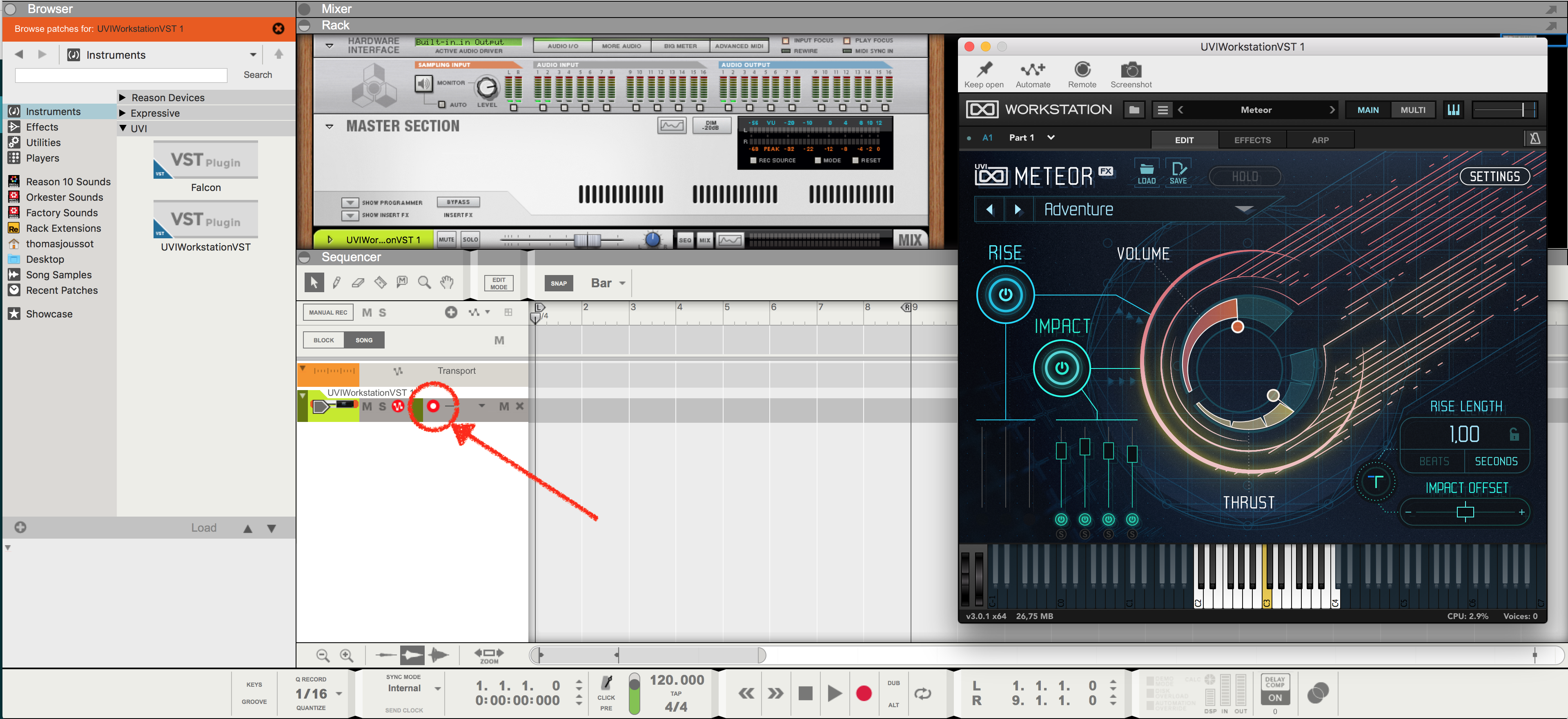Image resolution: width=1568 pixels, height=719 pixels.
Task: Zoom in horizontally in the sequencer
Action: [346, 655]
